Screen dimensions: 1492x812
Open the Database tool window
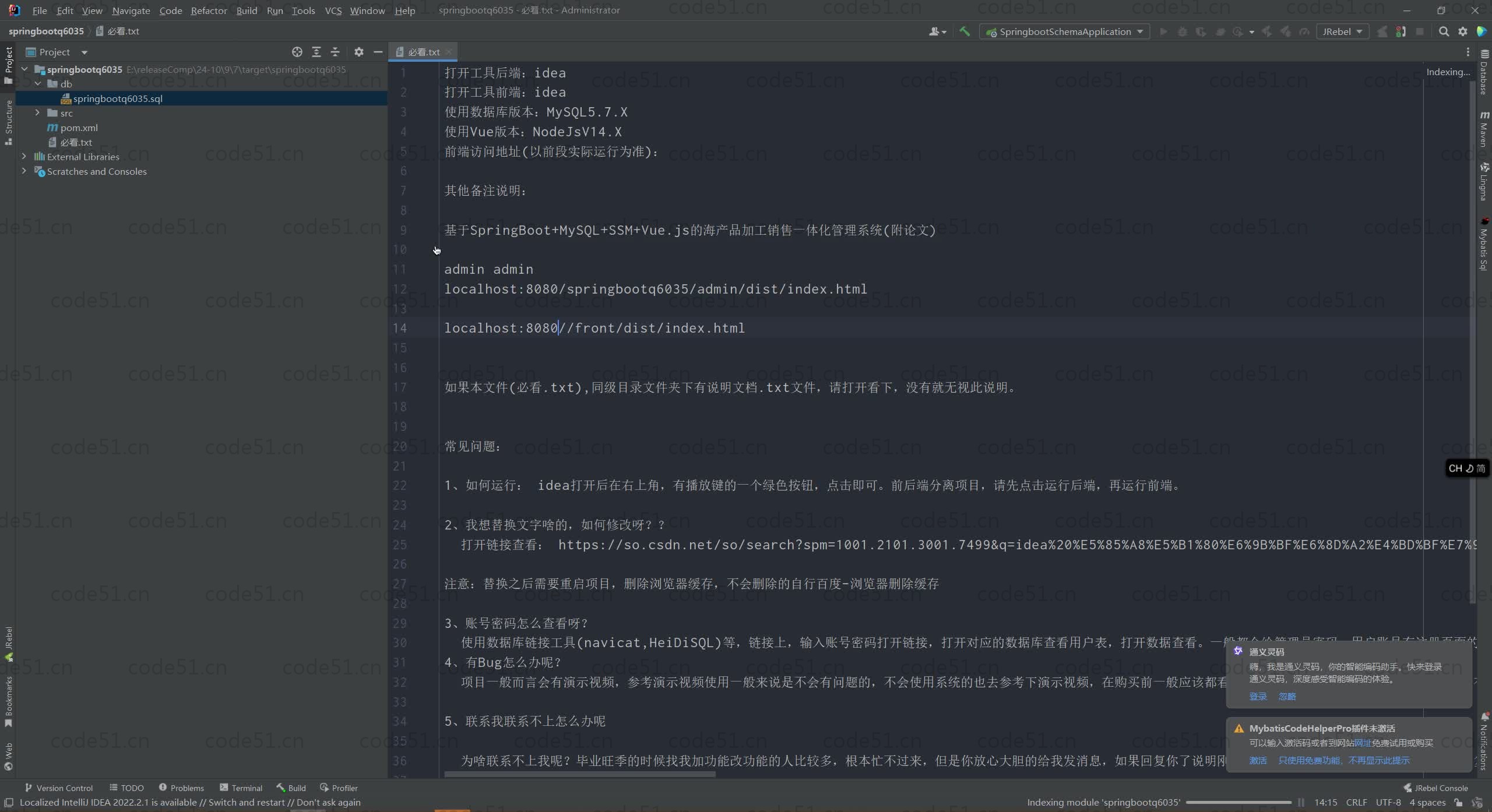[x=1484, y=73]
